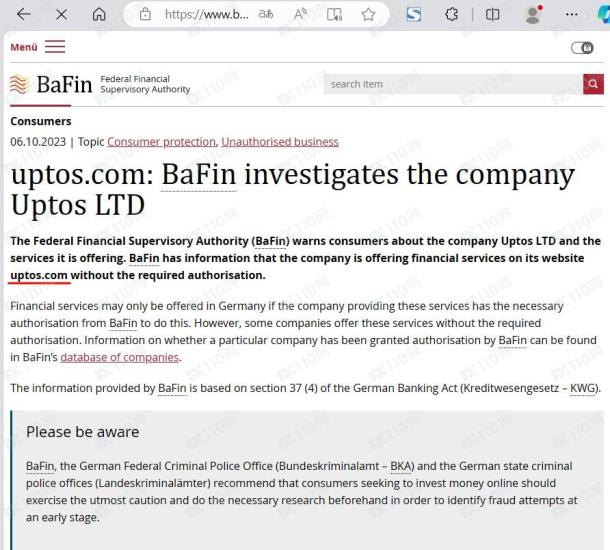
Task: Open the BaFin logo home link
Action: (x=51, y=84)
